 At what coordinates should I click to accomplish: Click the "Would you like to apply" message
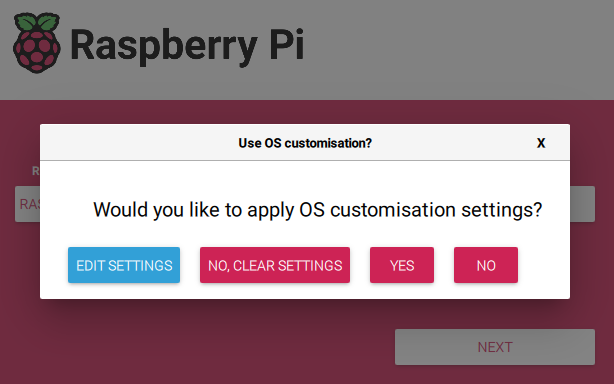click(318, 210)
